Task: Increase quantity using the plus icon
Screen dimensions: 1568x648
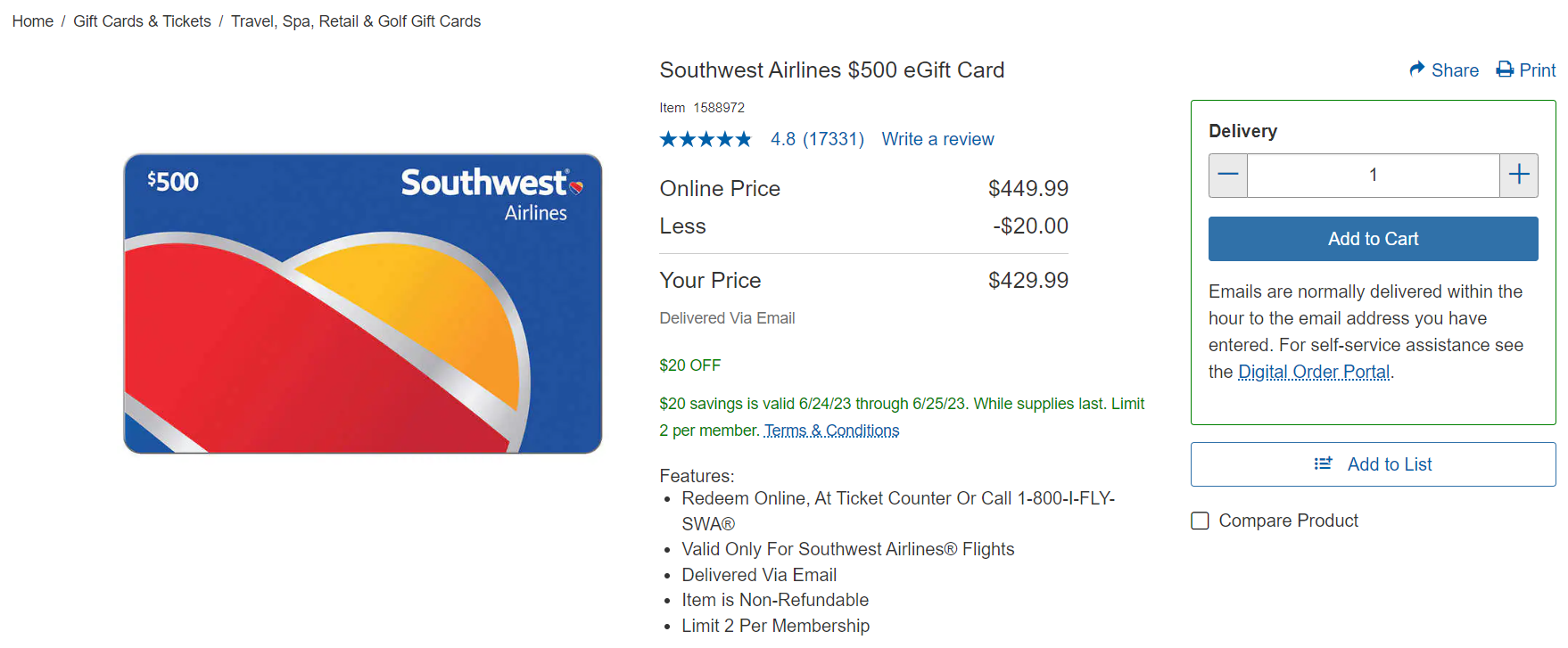Action: point(1518,175)
